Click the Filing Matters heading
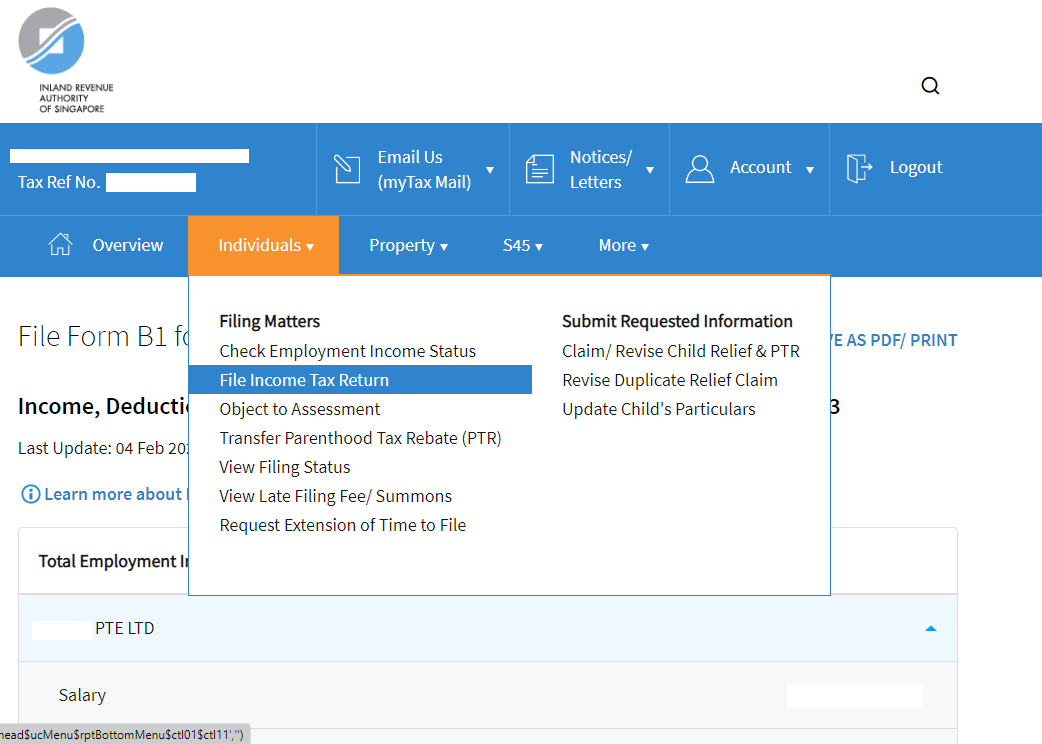Image resolution: width=1042 pixels, height=744 pixels. pos(270,322)
